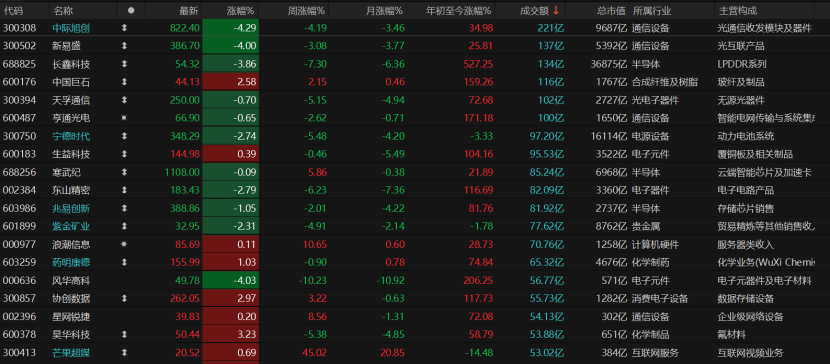Click the dot icon column header

point(131,10)
